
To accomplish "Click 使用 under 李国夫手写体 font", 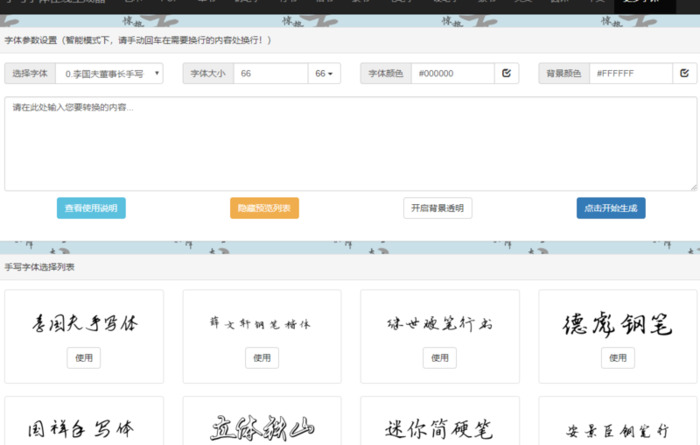I will point(84,358).
